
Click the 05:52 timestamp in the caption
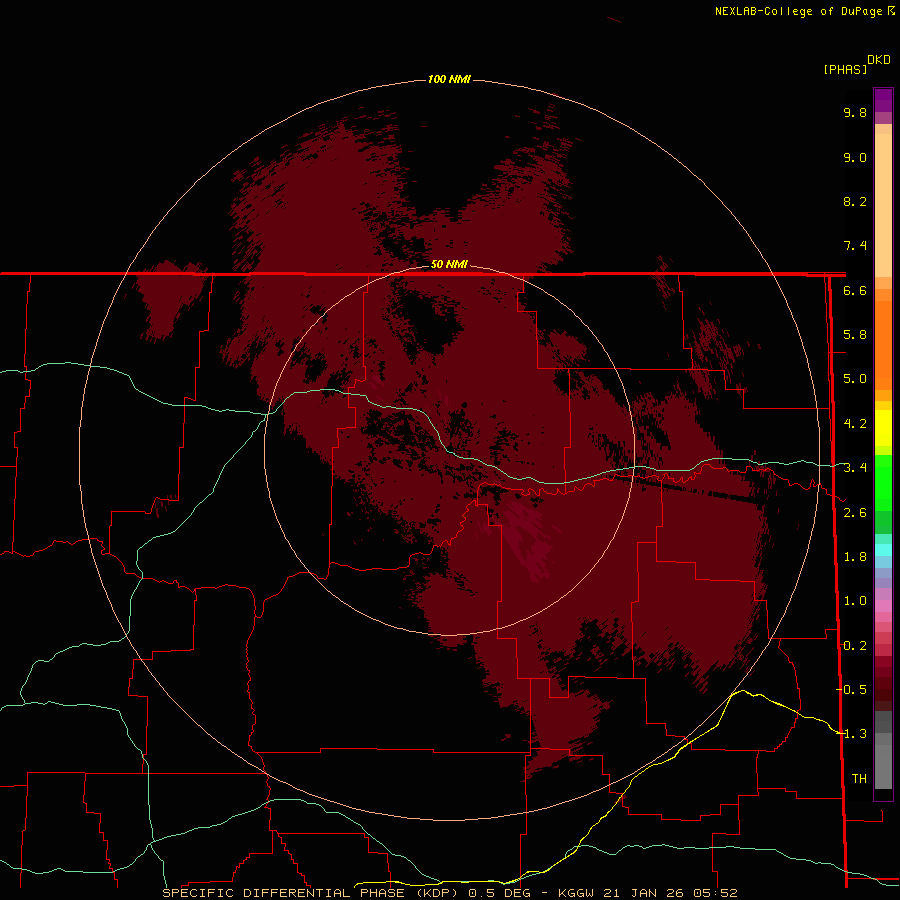pyautogui.click(x=715, y=893)
